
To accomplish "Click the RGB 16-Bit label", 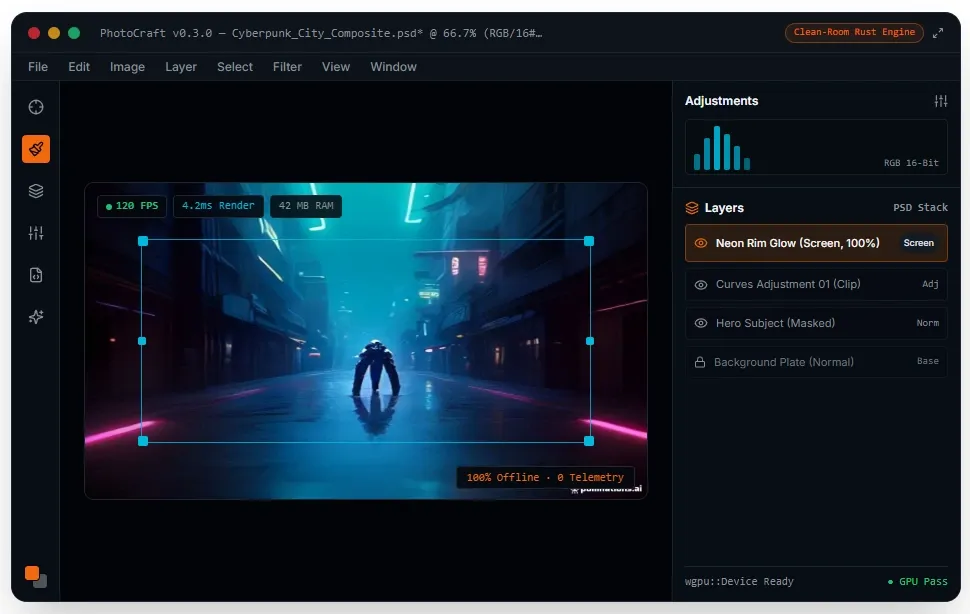I will point(911,163).
